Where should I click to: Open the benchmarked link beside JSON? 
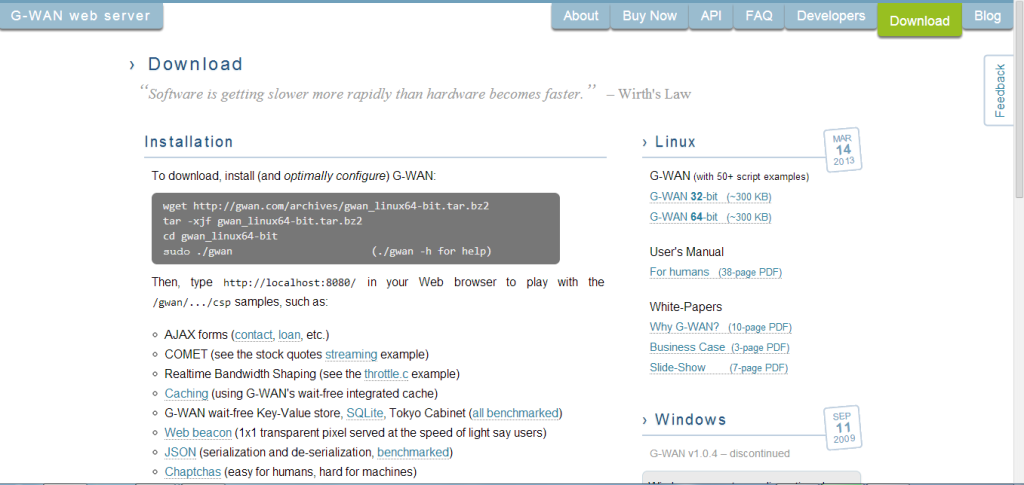[413, 452]
